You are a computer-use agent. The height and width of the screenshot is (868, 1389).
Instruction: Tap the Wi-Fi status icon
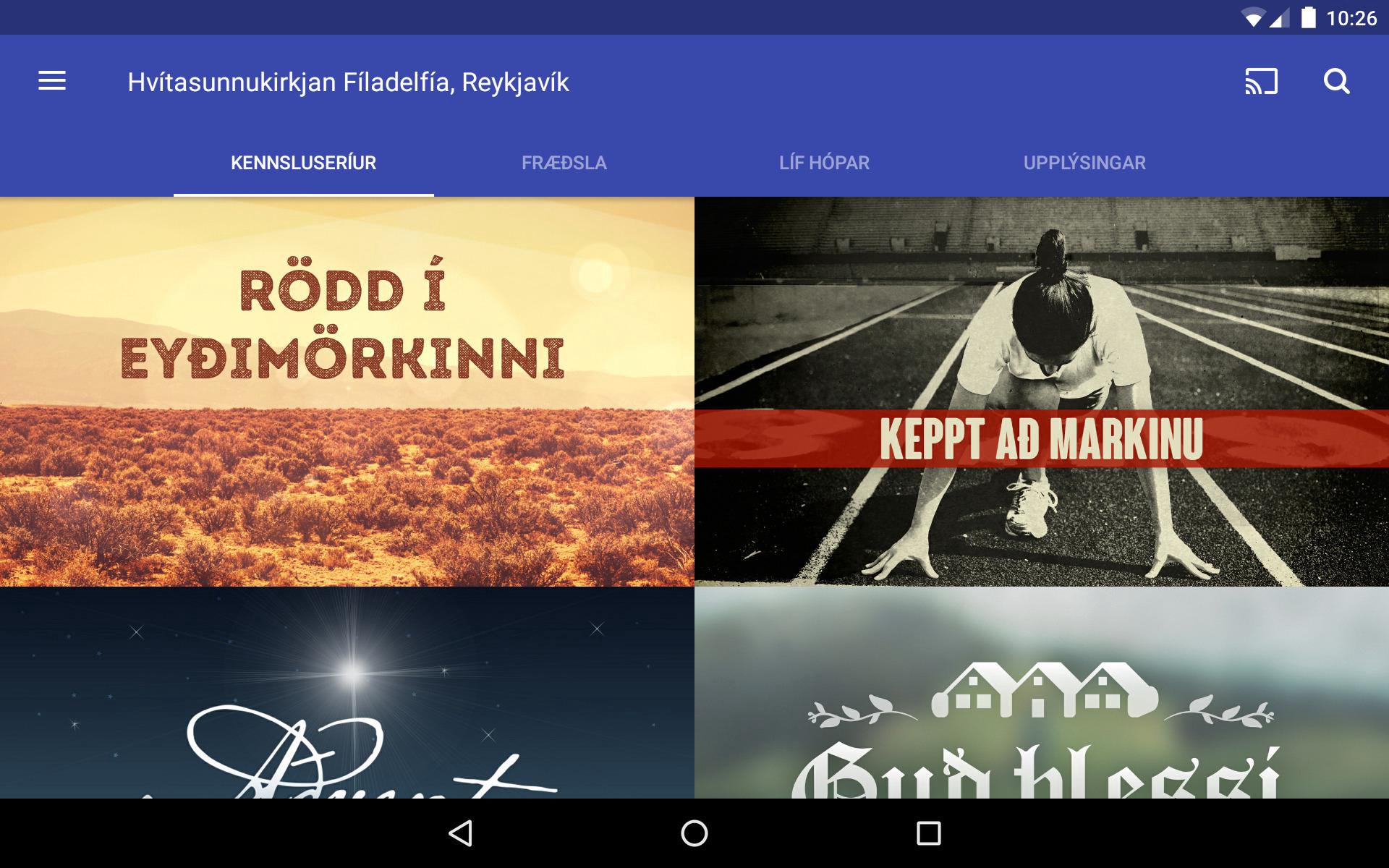[1252, 17]
